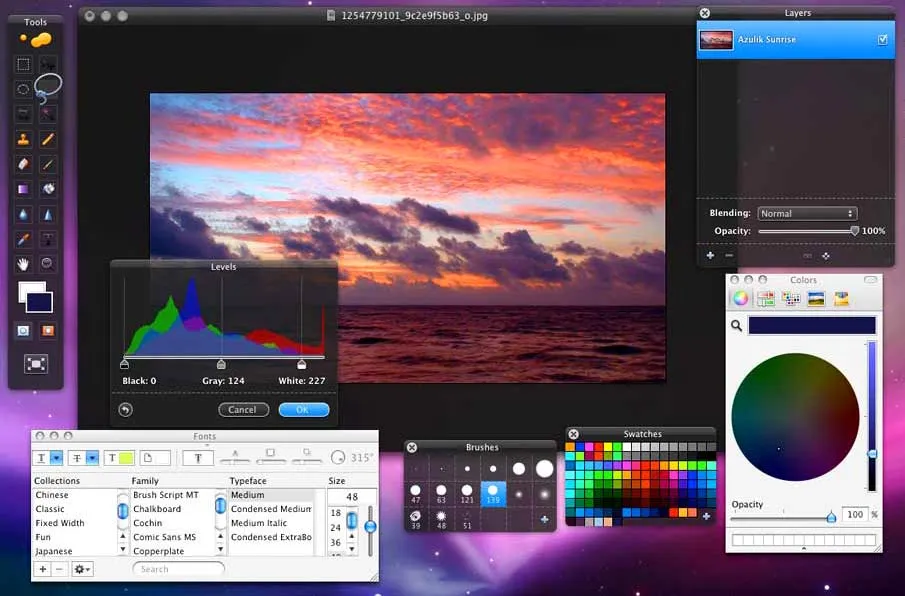Choose Comic Sans MS font family
Screen dimensions: 905x596
tap(164, 537)
